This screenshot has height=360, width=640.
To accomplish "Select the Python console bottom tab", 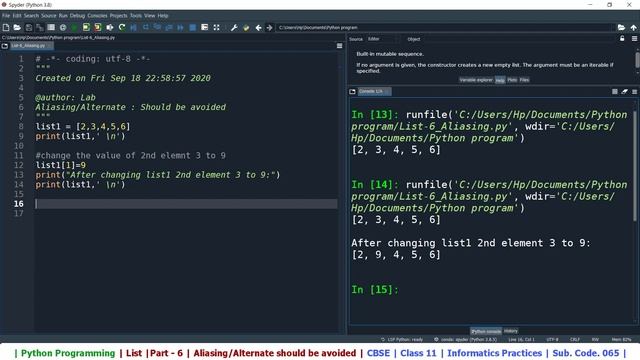I will (x=486, y=331).
